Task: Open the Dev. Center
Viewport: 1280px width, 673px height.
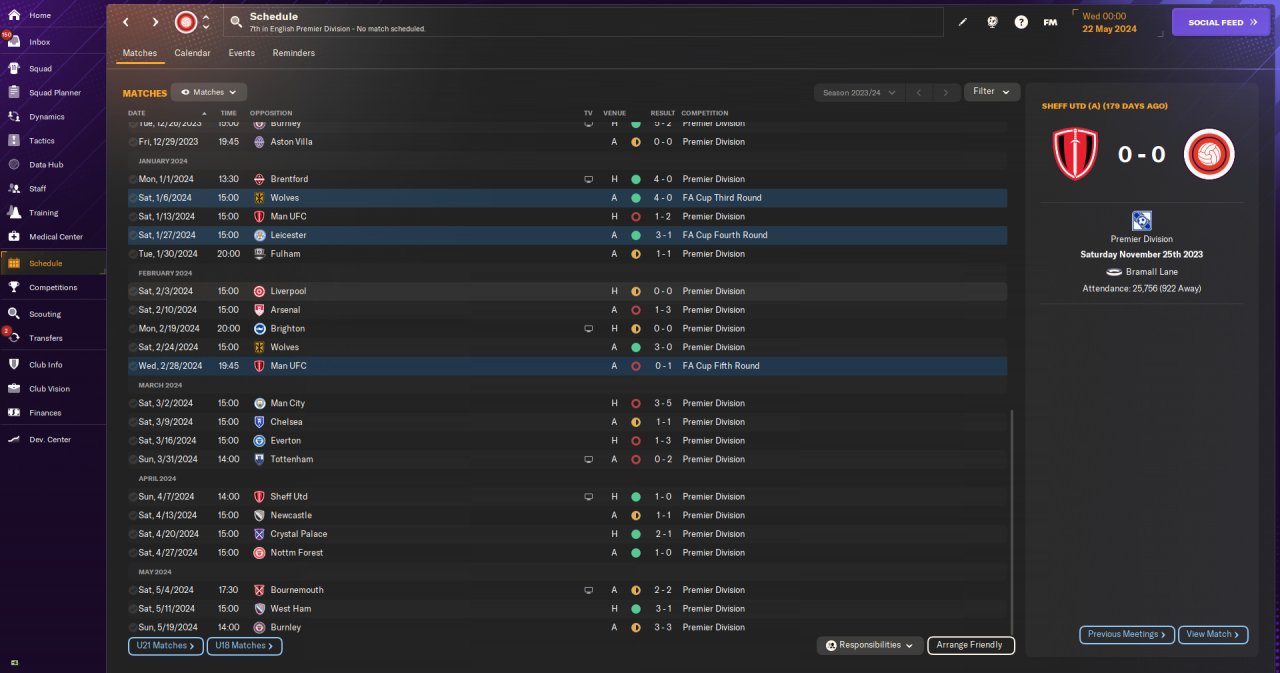Action: 50,440
